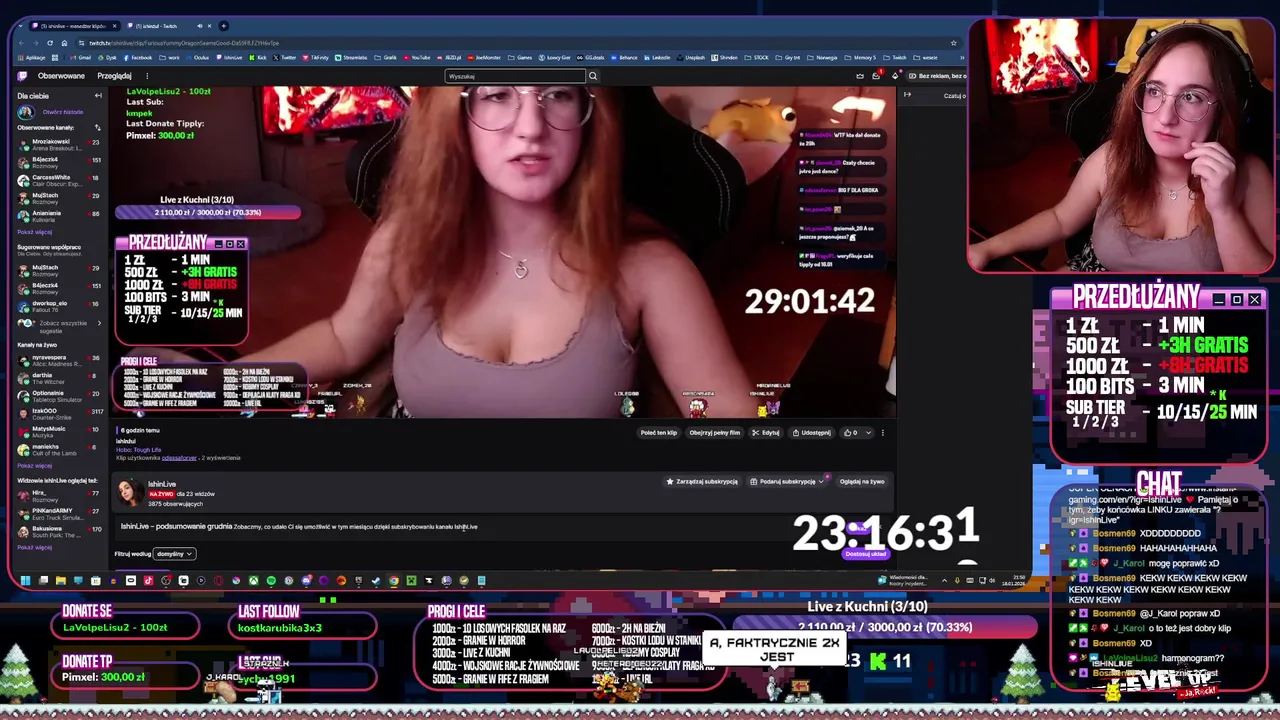Expand Podaruj subskrypcję dropdown arrow
This screenshot has height=720, width=1280.
tap(821, 481)
